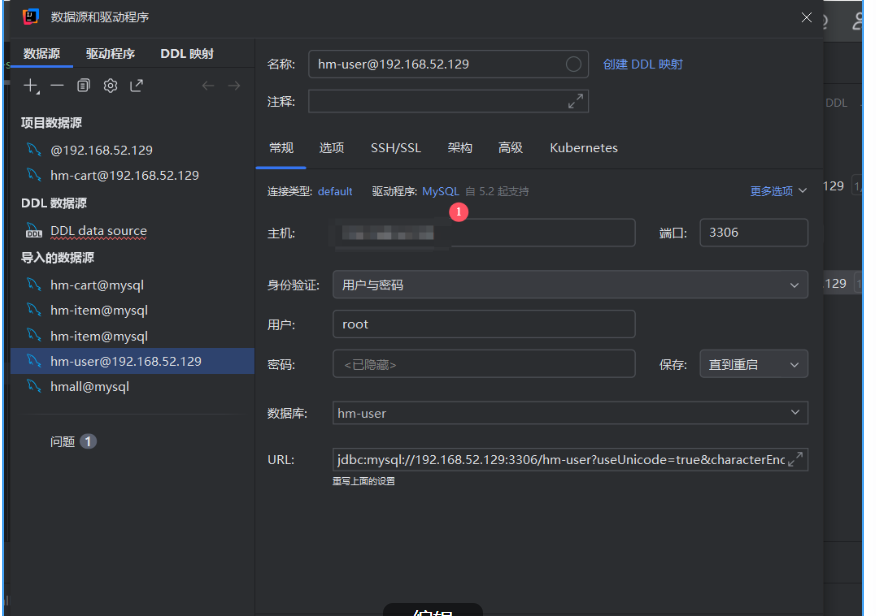Click the DDL 数据源 section header
Image resolution: width=876 pixels, height=616 pixels.
(54, 203)
